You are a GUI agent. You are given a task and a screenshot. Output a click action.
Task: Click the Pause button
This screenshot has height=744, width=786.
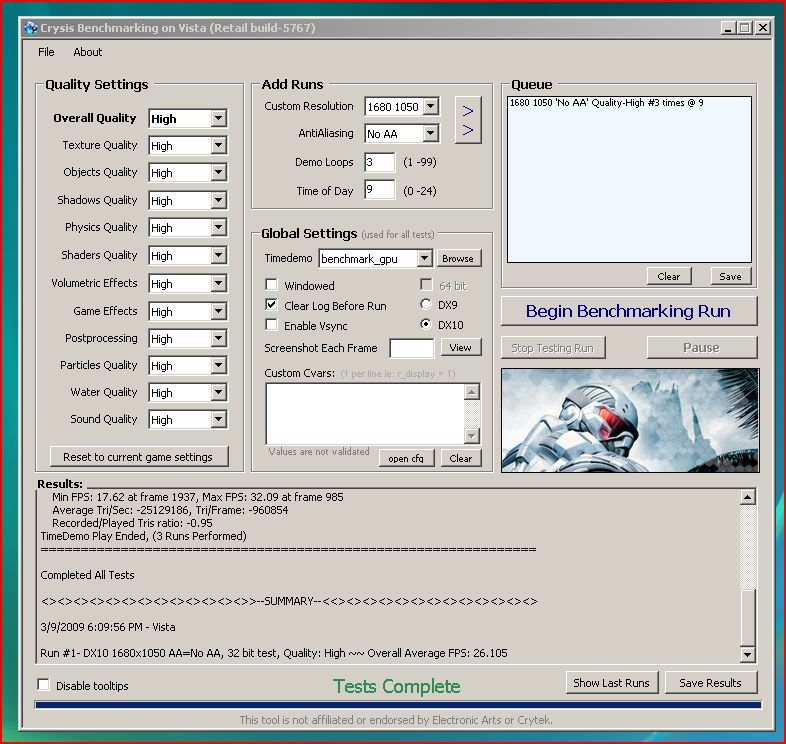coord(701,347)
